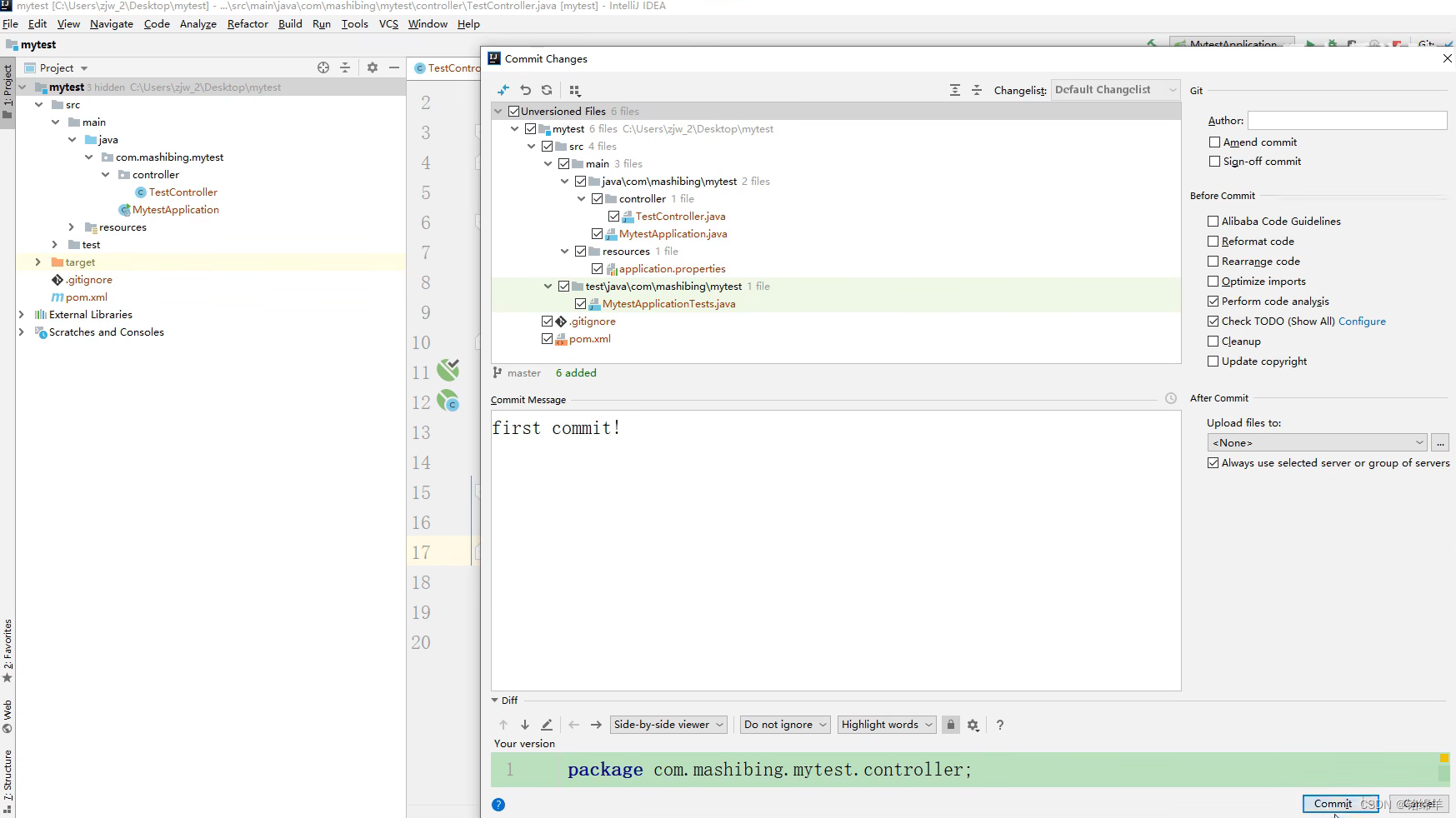The height and width of the screenshot is (818, 1456).
Task: Click the Diff help question mark
Action: (1000, 725)
